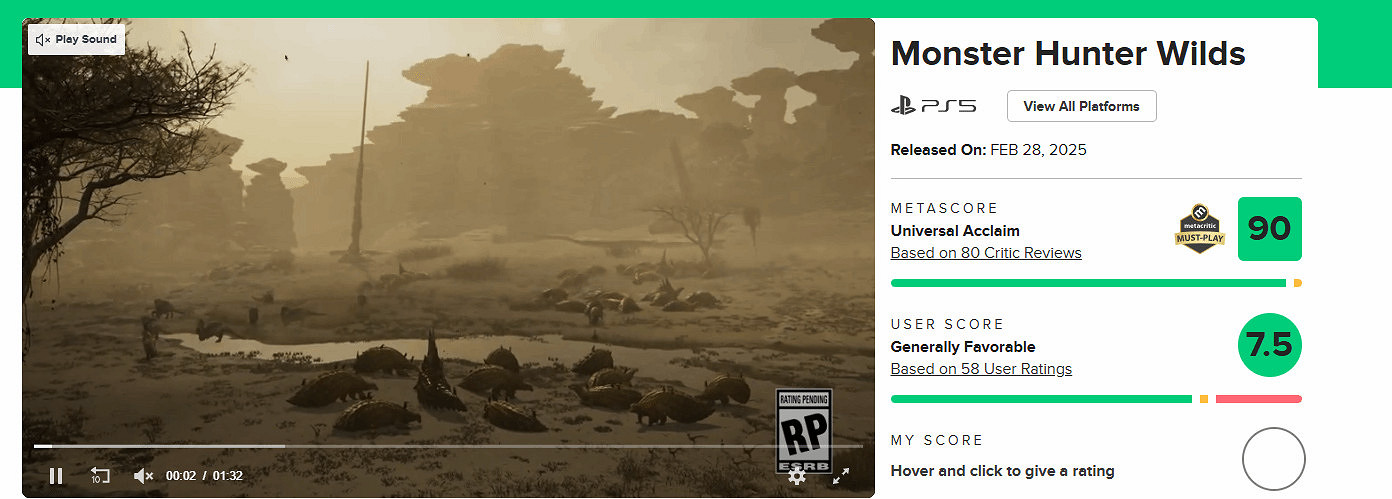Viewport: 1392px width, 499px height.
Task: Click the Metacritic Must-Play badge
Action: [1200, 229]
